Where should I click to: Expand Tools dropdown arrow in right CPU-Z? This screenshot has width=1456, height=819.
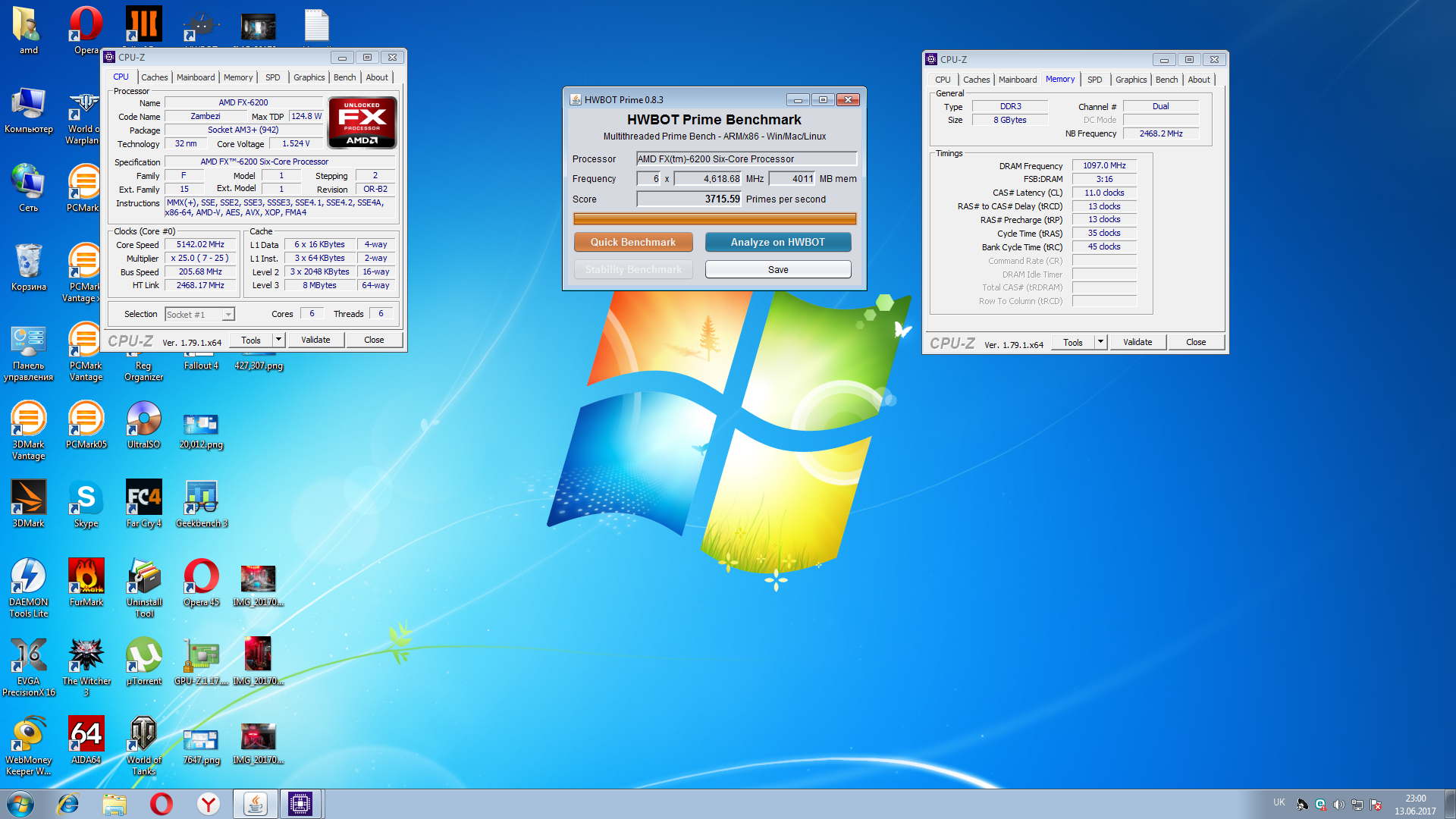(x=1100, y=342)
